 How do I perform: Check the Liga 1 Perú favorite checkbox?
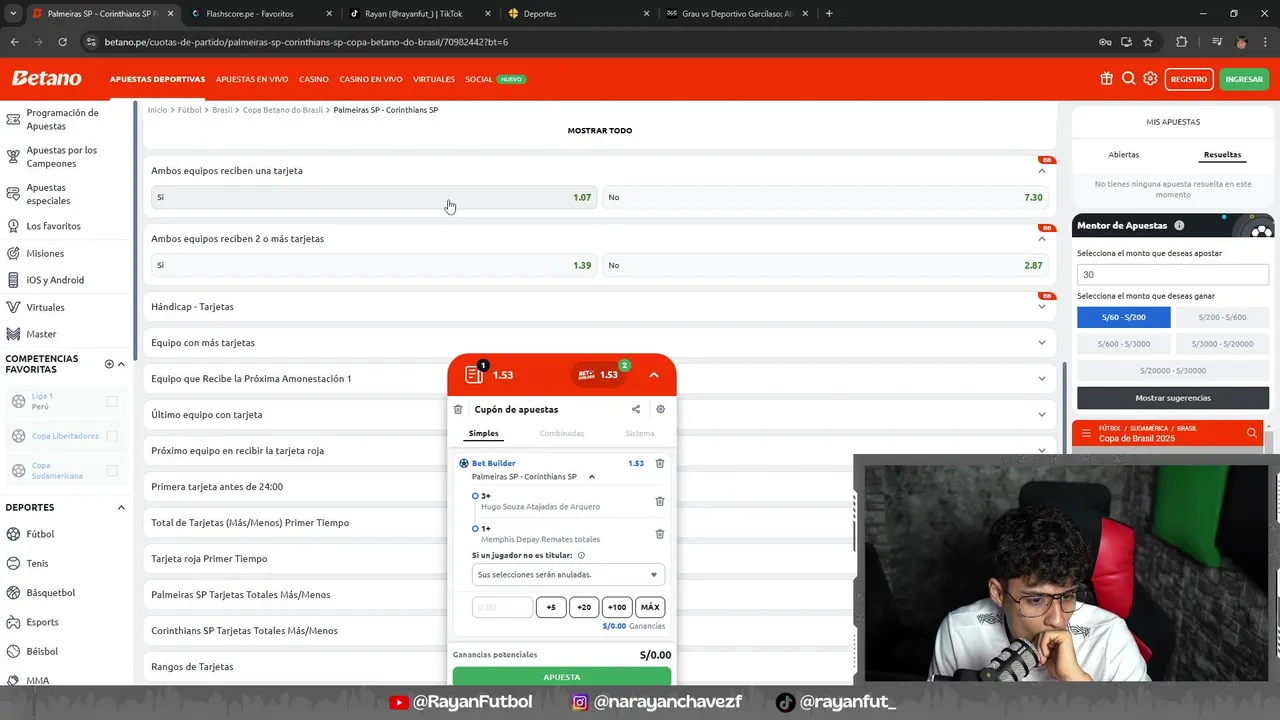point(112,401)
